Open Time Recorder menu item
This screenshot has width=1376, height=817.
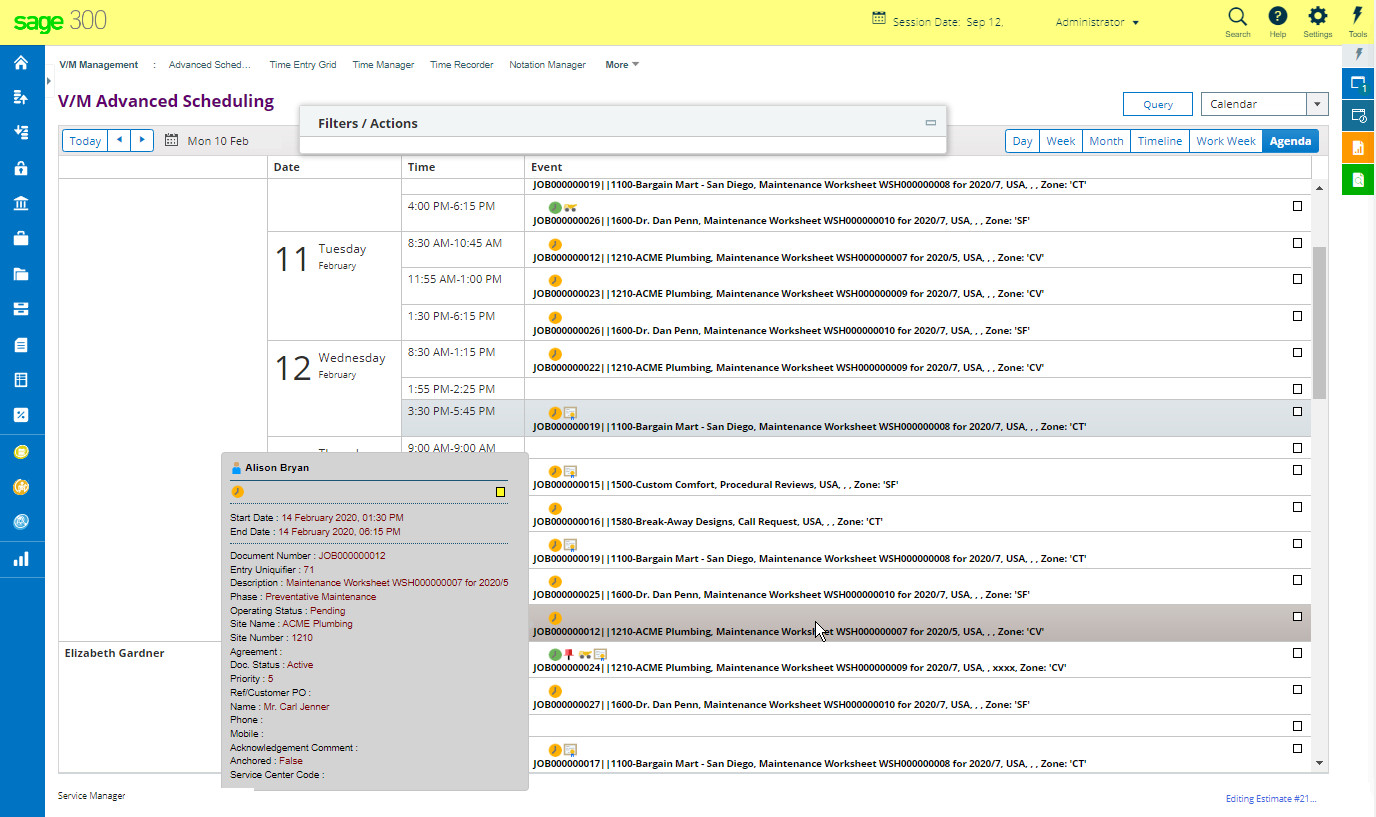(462, 65)
